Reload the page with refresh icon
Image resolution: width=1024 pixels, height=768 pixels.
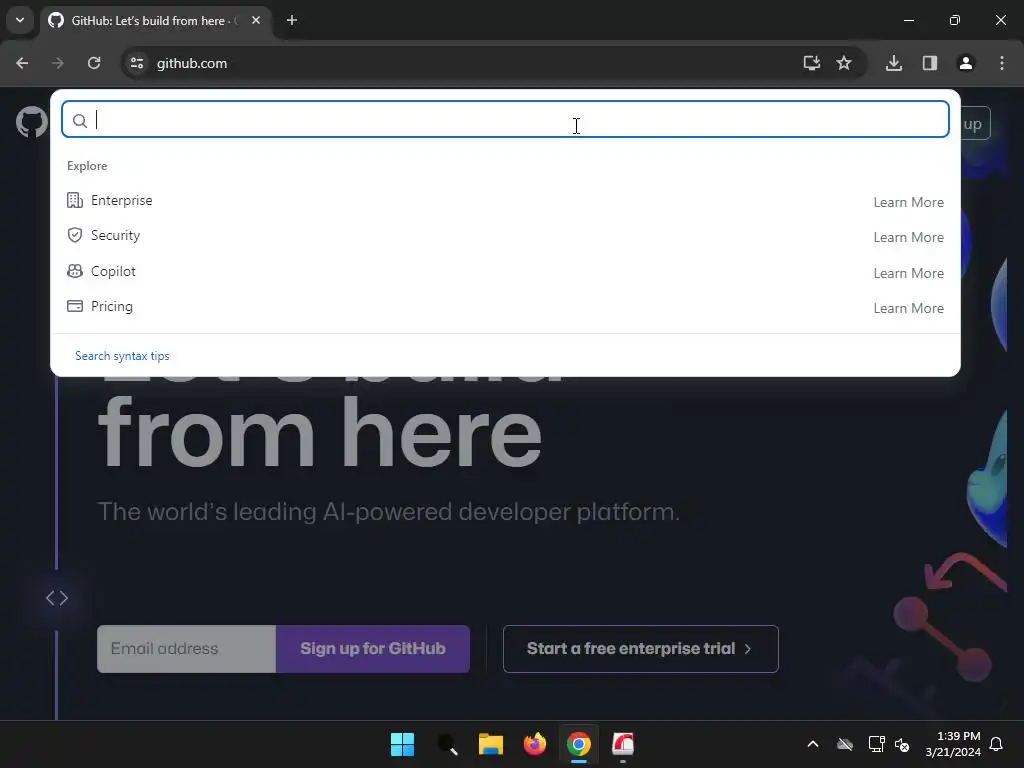pos(94,63)
